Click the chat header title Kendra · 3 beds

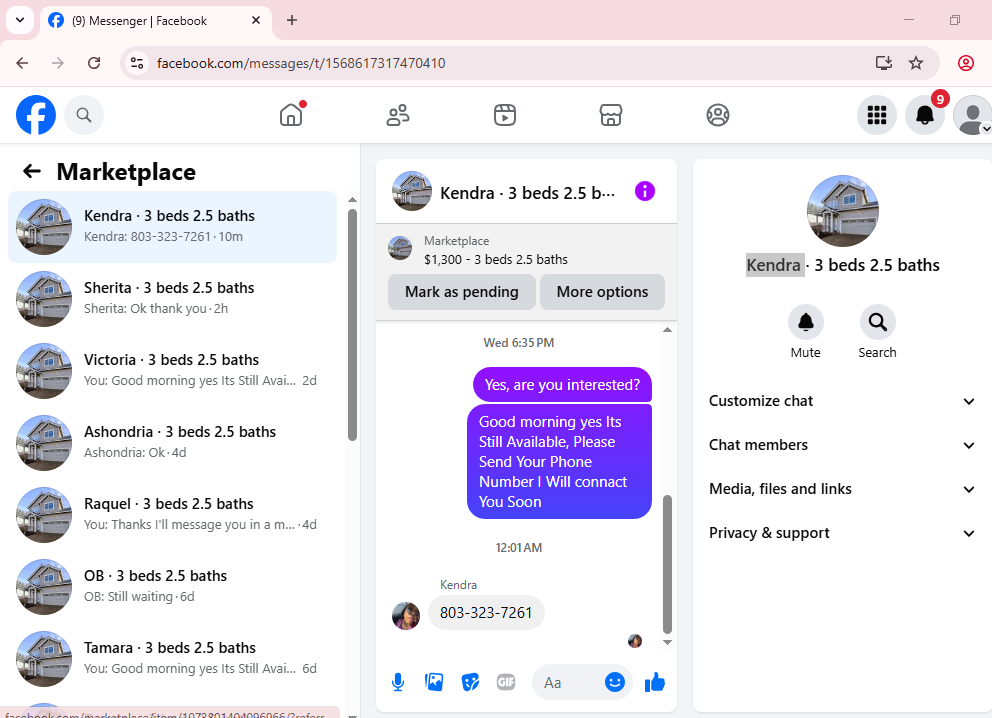click(528, 193)
